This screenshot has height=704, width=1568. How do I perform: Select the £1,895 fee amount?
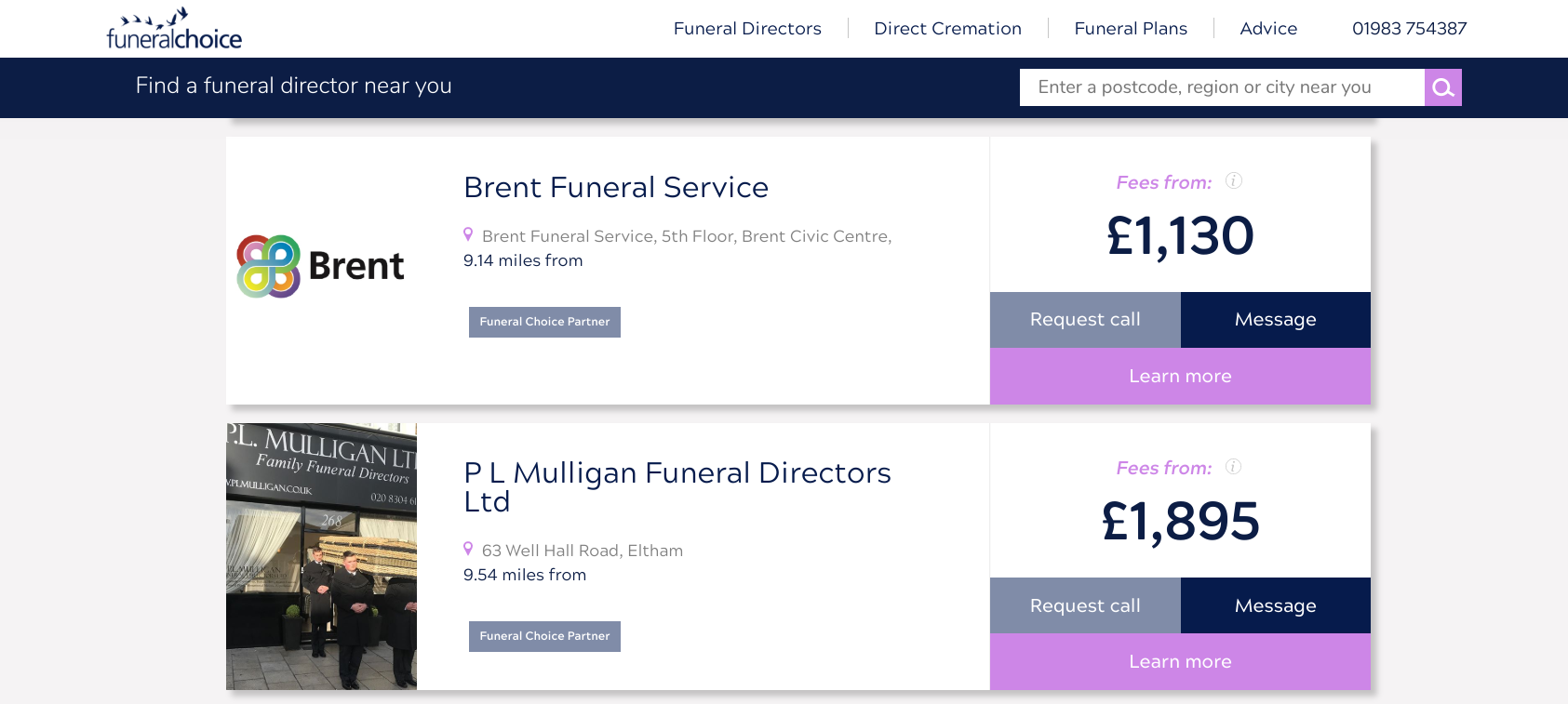pos(1180,522)
